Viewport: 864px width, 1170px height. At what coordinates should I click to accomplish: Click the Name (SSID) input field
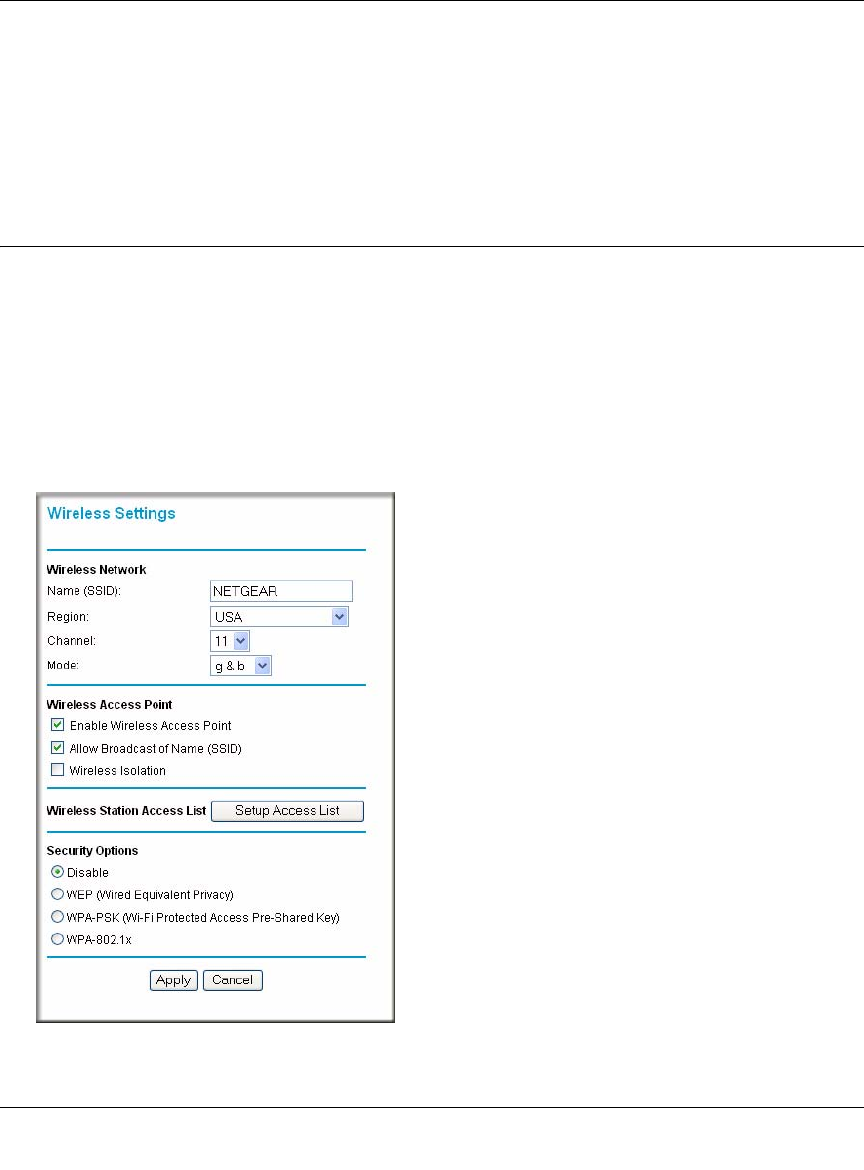[281, 591]
